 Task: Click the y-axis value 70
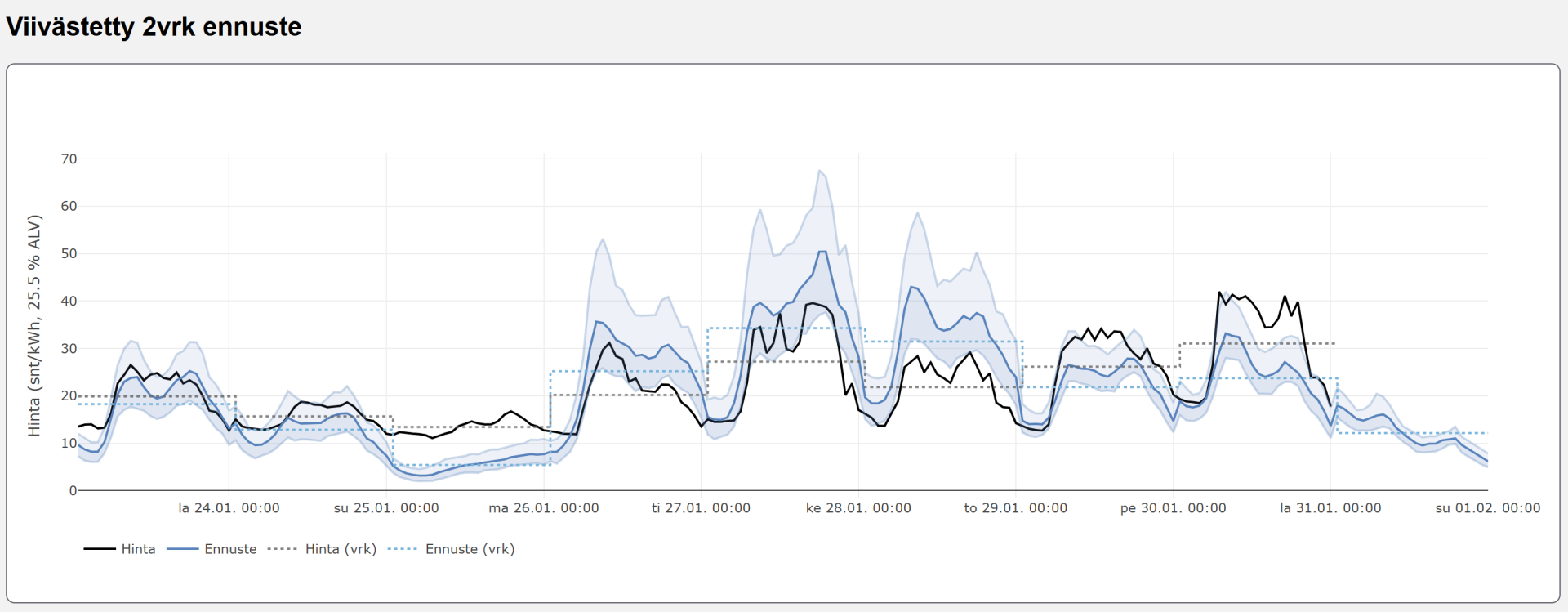coord(69,159)
